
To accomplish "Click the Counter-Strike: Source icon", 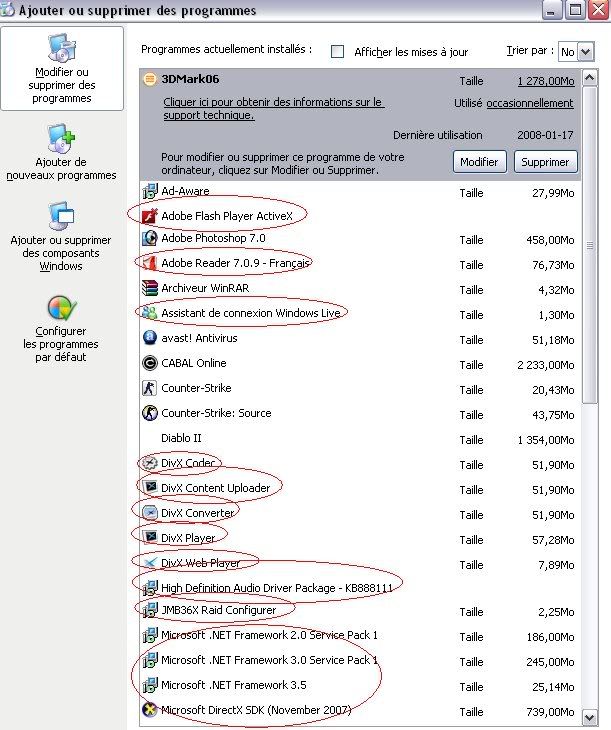I will 150,413.
